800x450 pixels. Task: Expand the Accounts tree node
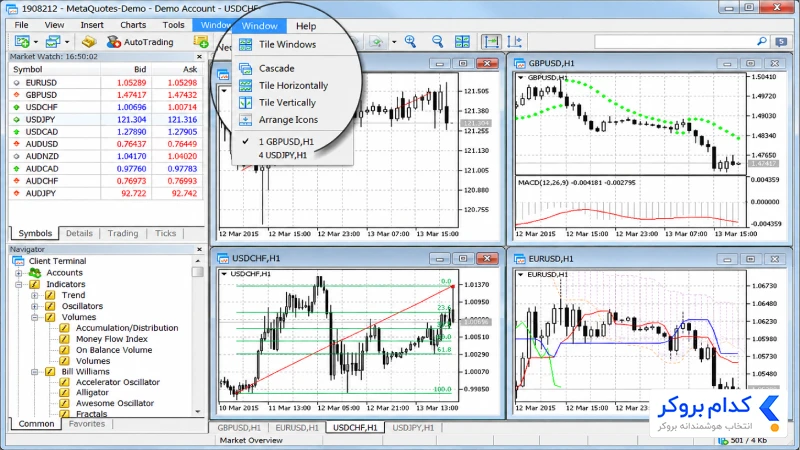pyautogui.click(x=19, y=273)
